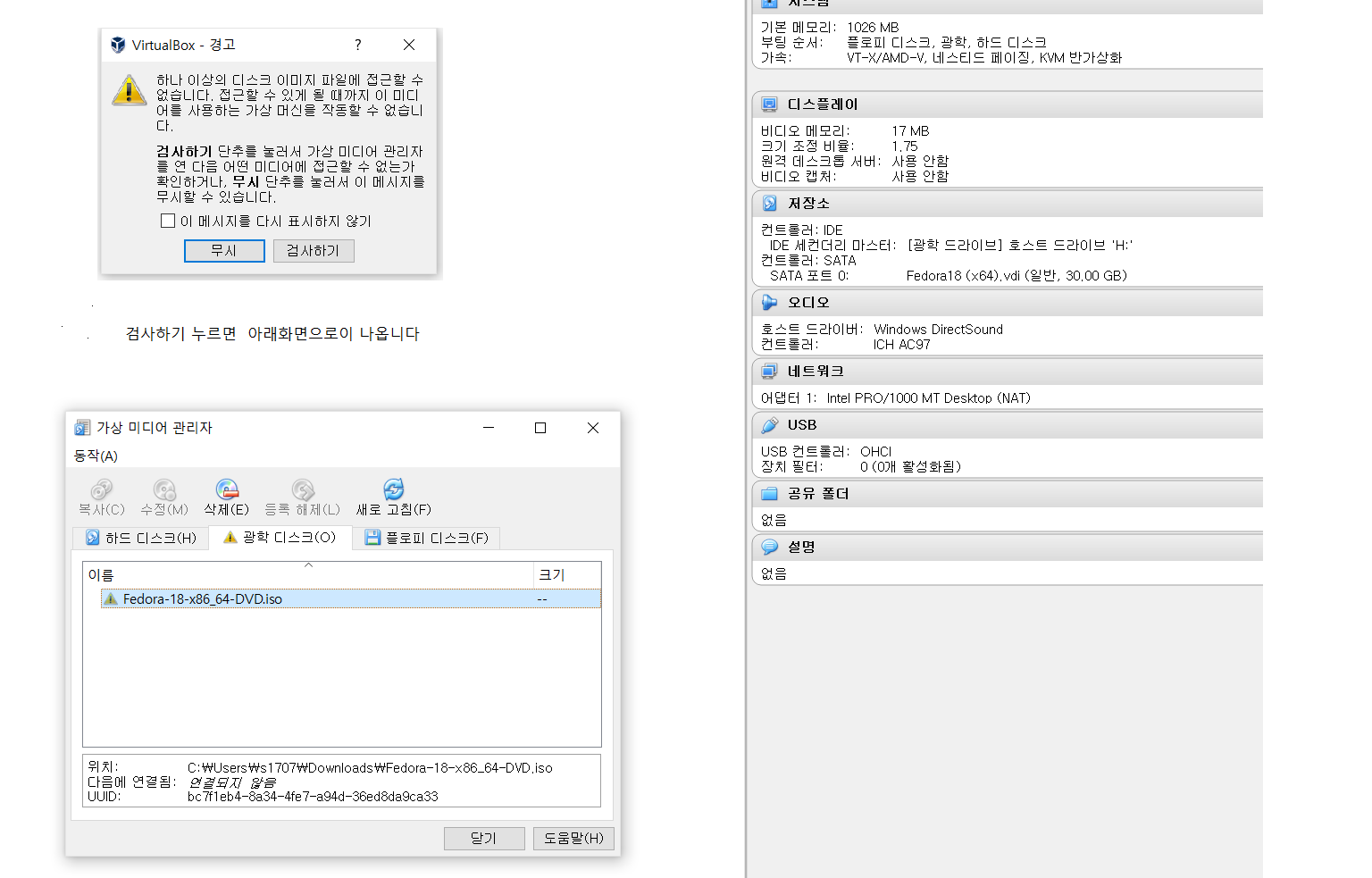The image size is (1372, 878).
Task: Click the 설명 section speech bubble icon
Action: (769, 547)
